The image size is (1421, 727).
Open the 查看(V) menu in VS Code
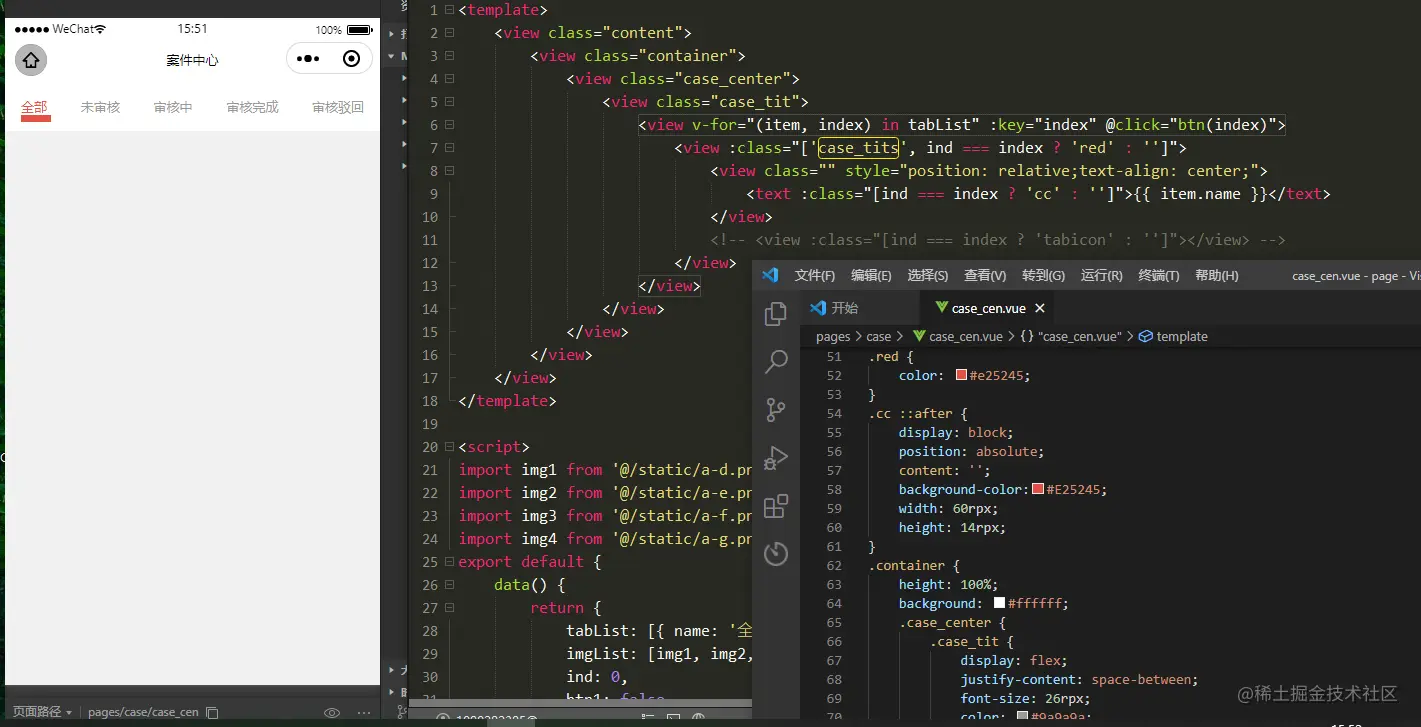(985, 275)
